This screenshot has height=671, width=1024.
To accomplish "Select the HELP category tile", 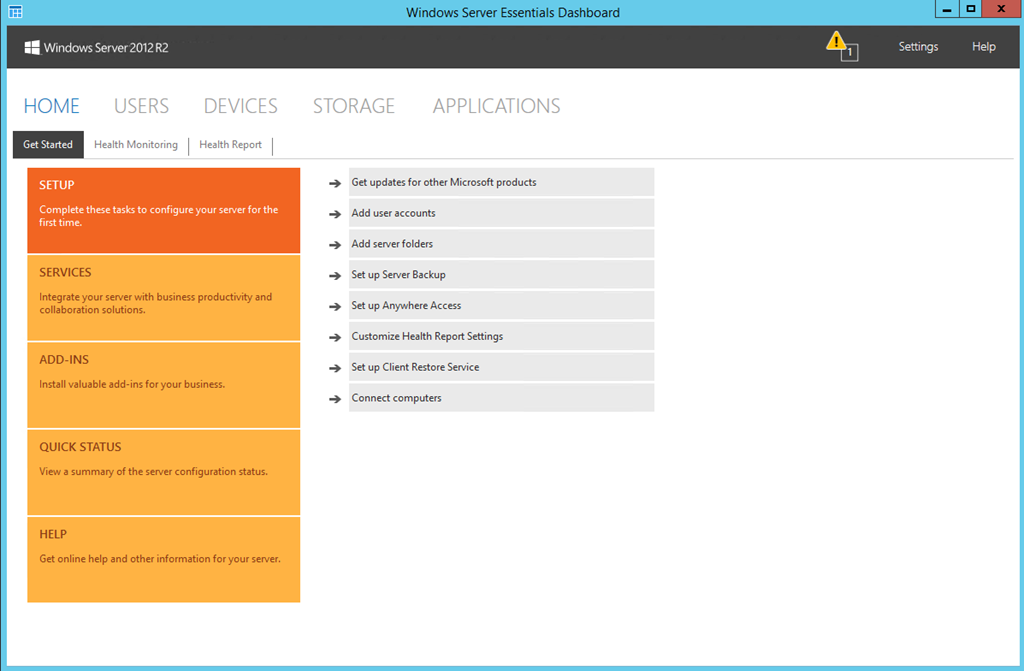I will coord(164,560).
